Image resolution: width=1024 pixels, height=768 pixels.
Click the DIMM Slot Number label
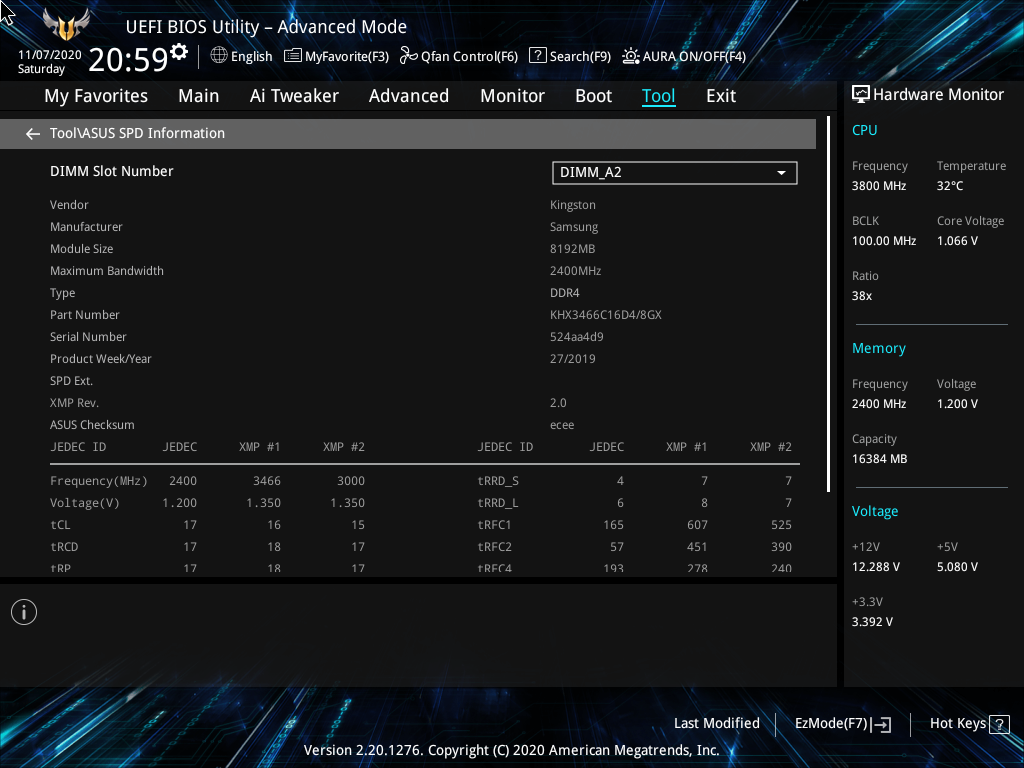112,171
